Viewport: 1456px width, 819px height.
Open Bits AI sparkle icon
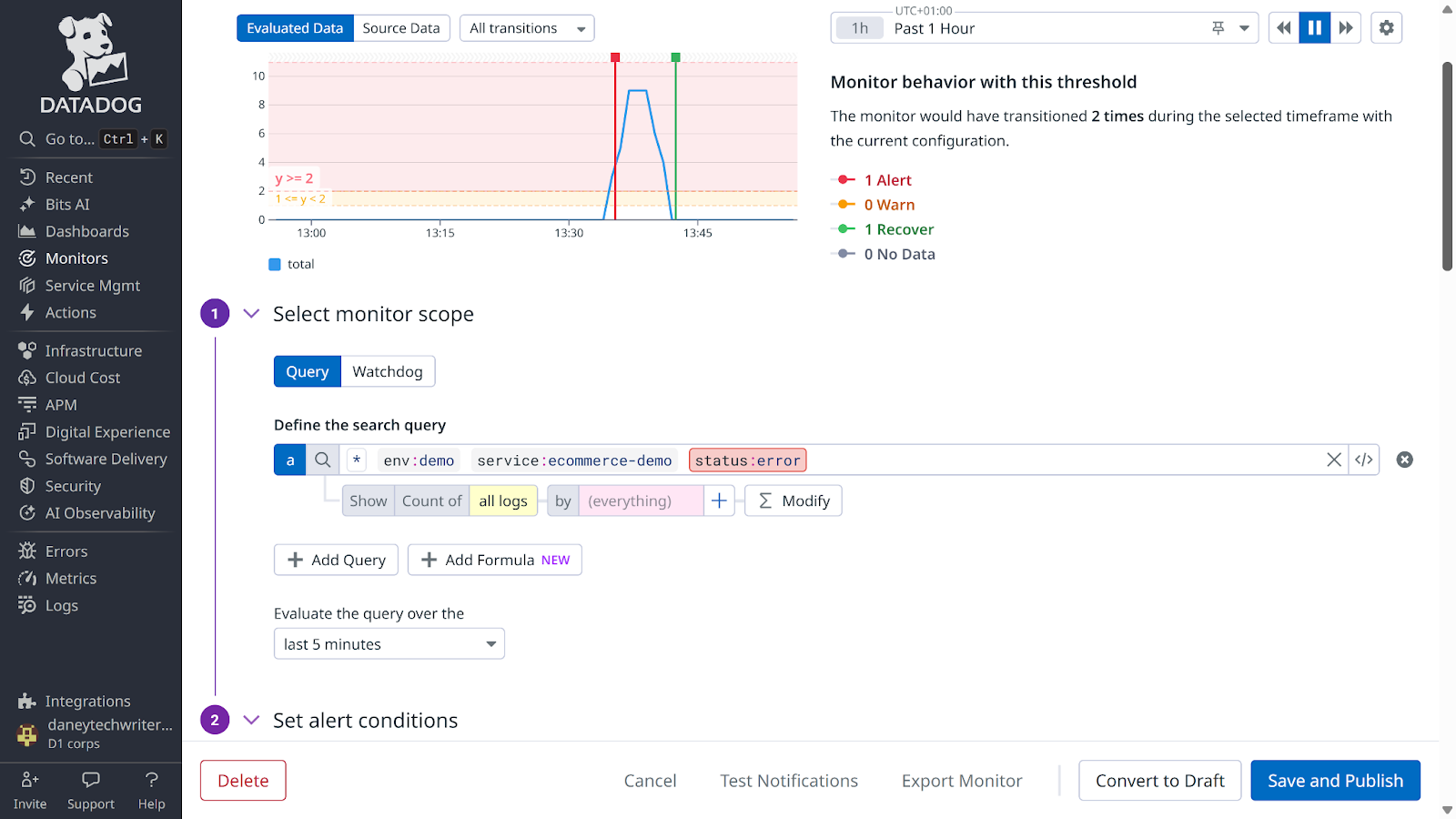point(27,205)
